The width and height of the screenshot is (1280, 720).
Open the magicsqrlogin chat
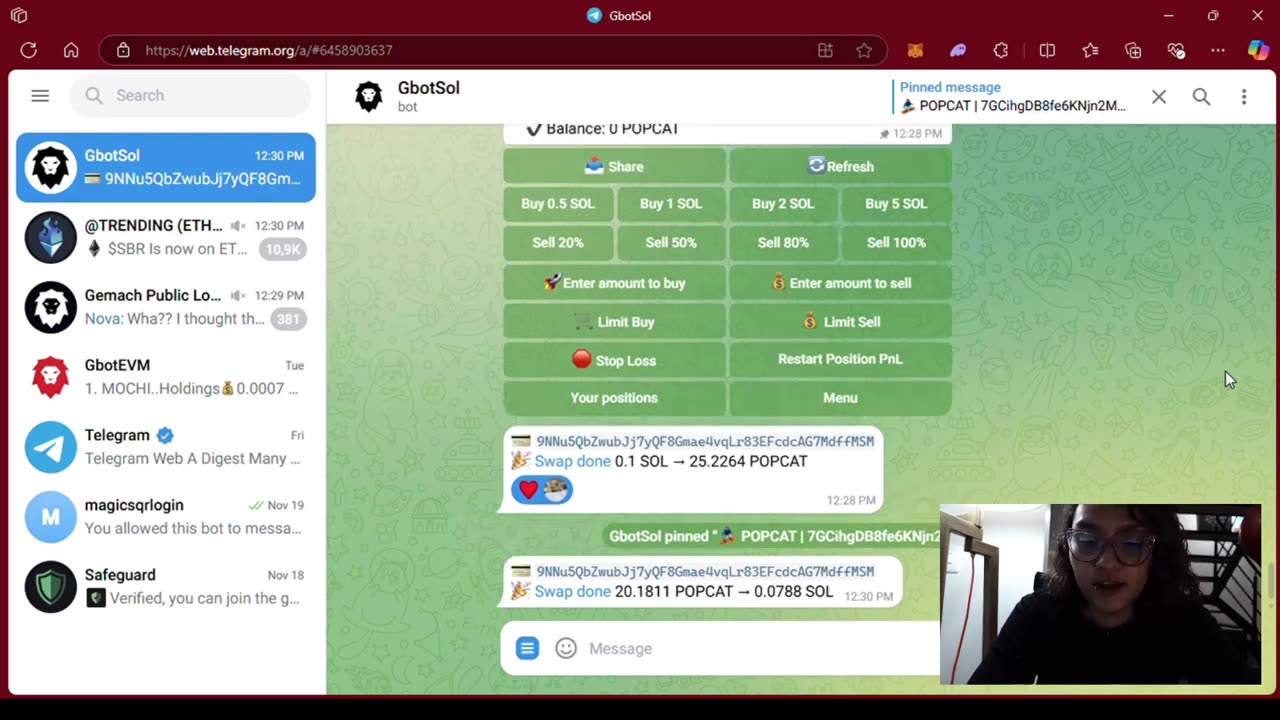166,517
